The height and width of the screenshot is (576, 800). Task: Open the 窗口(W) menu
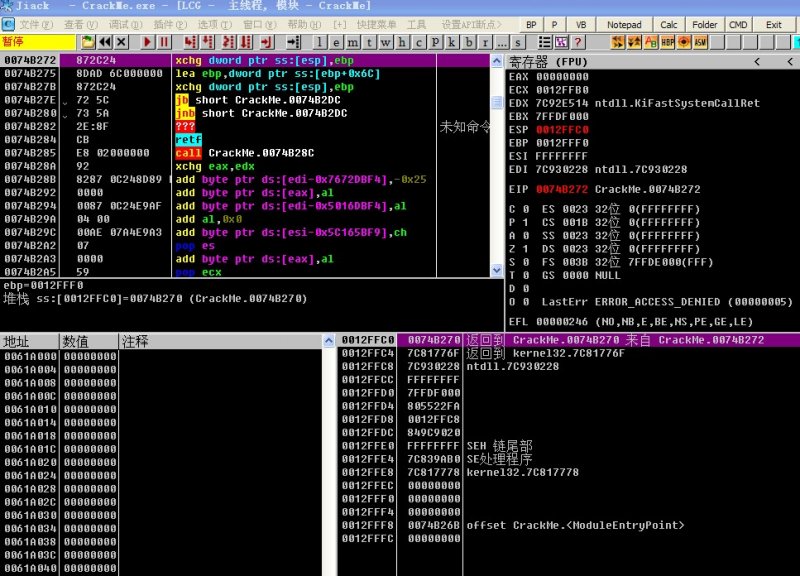pos(259,24)
